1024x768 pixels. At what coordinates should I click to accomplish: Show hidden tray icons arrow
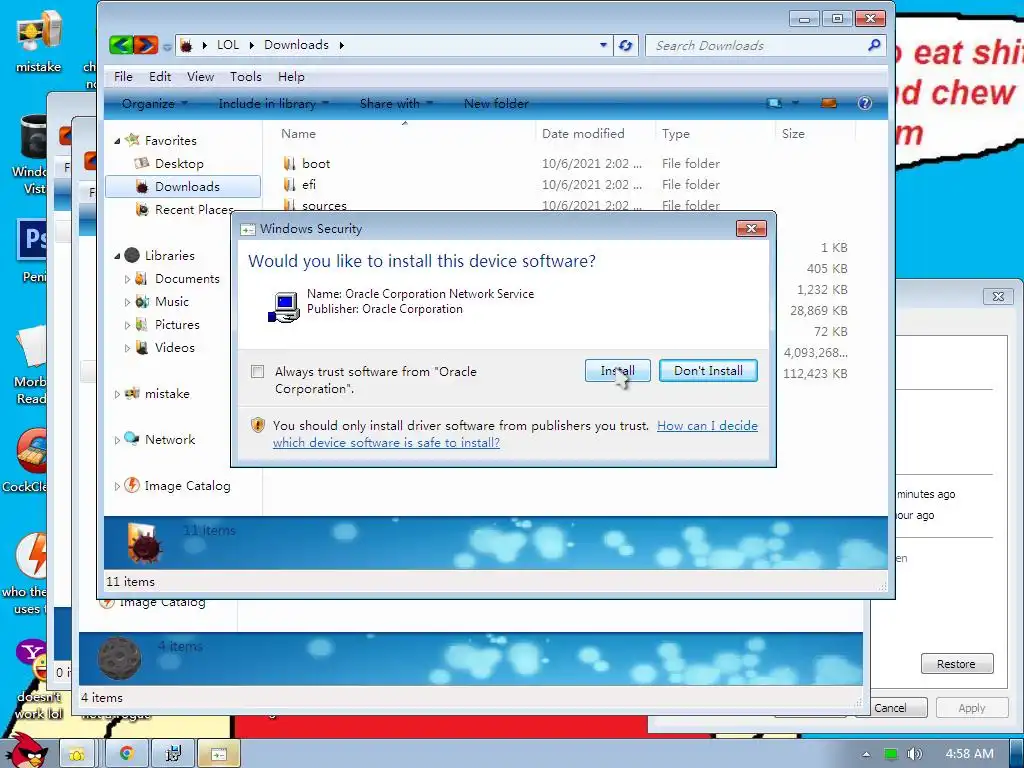[866, 754]
